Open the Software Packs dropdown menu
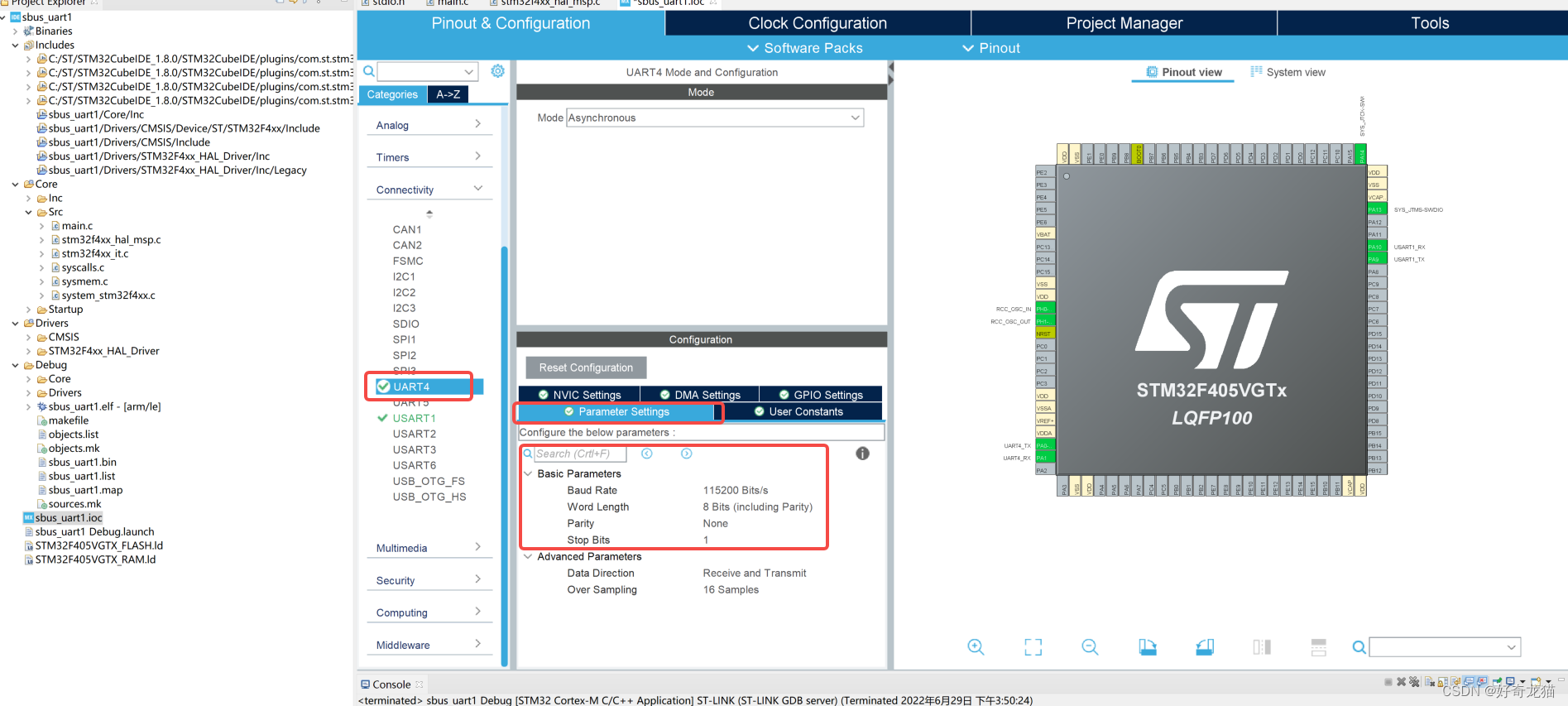 tap(804, 48)
